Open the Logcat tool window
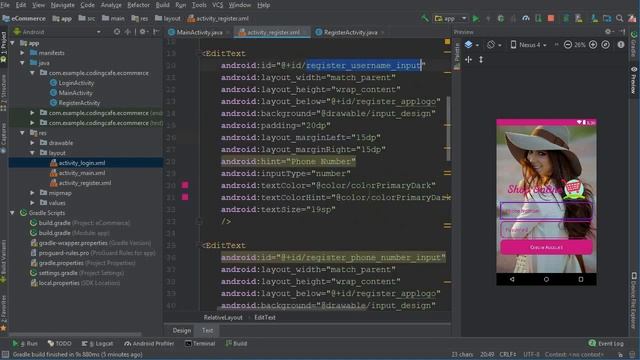640x360 pixels. tap(97, 344)
